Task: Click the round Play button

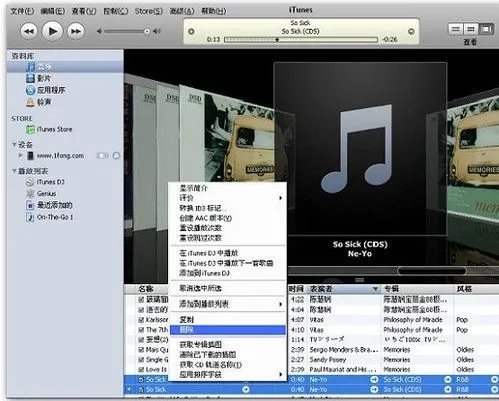Action: (52, 31)
